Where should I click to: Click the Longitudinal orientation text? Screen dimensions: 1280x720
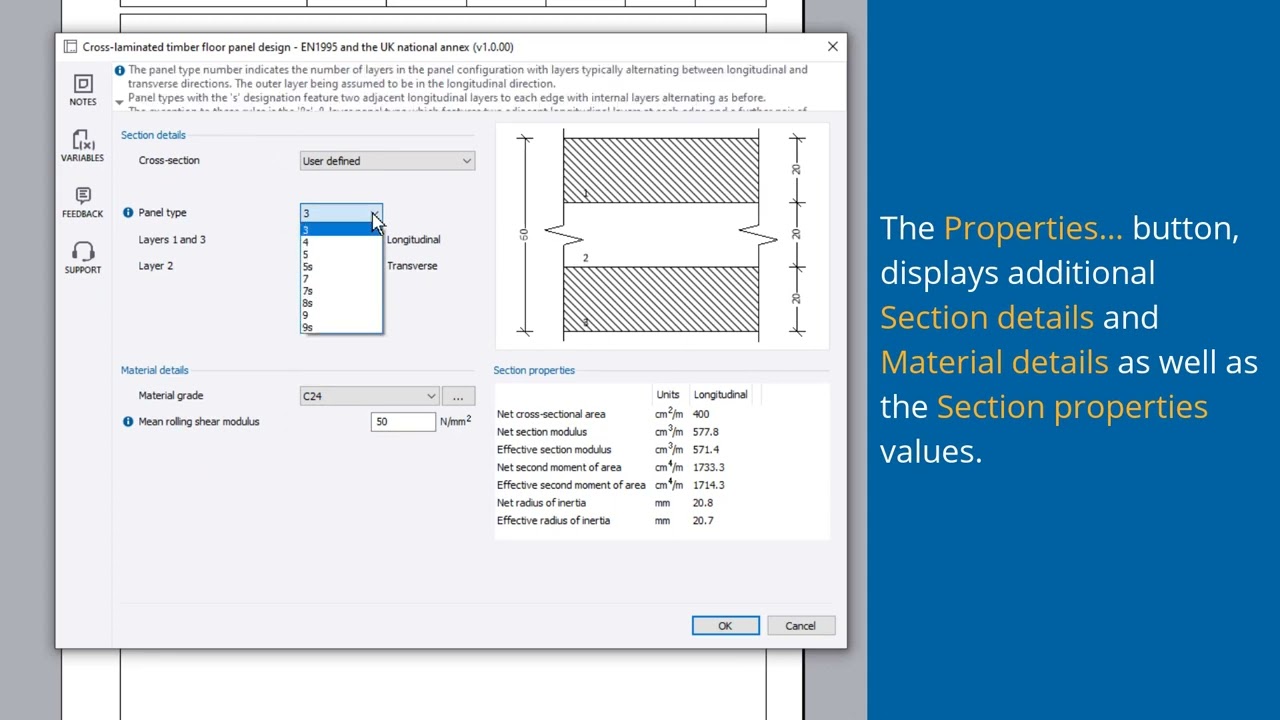click(413, 239)
